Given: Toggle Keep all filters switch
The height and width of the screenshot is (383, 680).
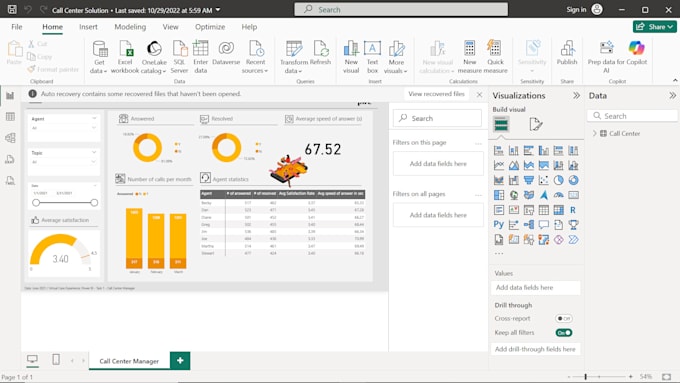Looking at the screenshot, I should tap(563, 333).
